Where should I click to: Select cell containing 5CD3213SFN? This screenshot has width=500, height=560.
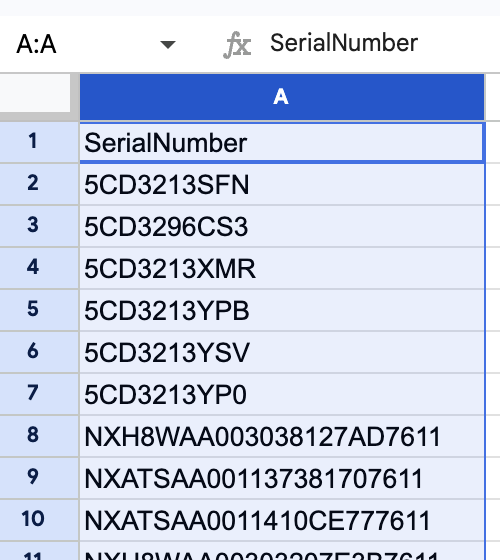point(282,184)
